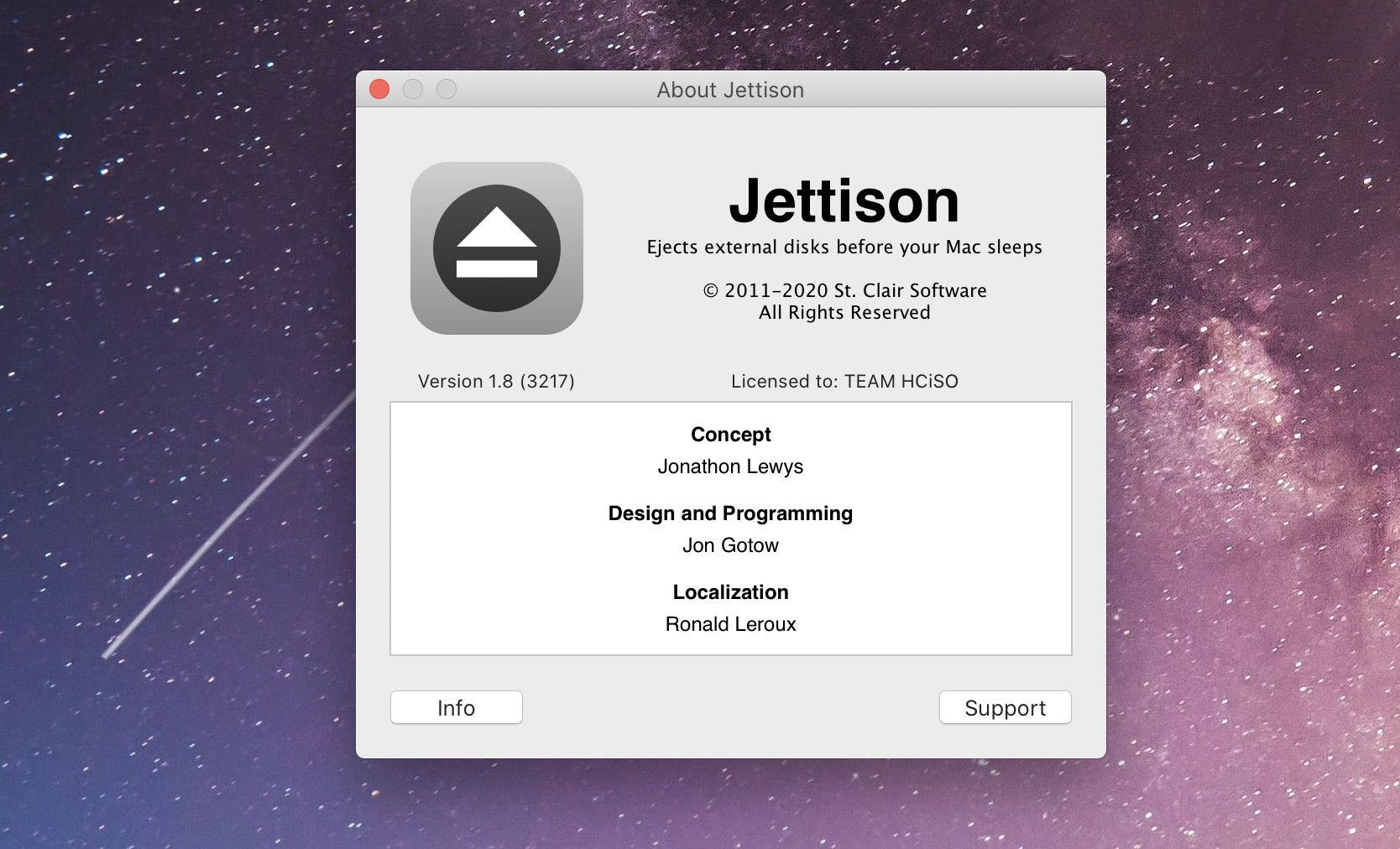Click the Jettison eject app icon
The width and height of the screenshot is (1400, 849).
pos(497,248)
